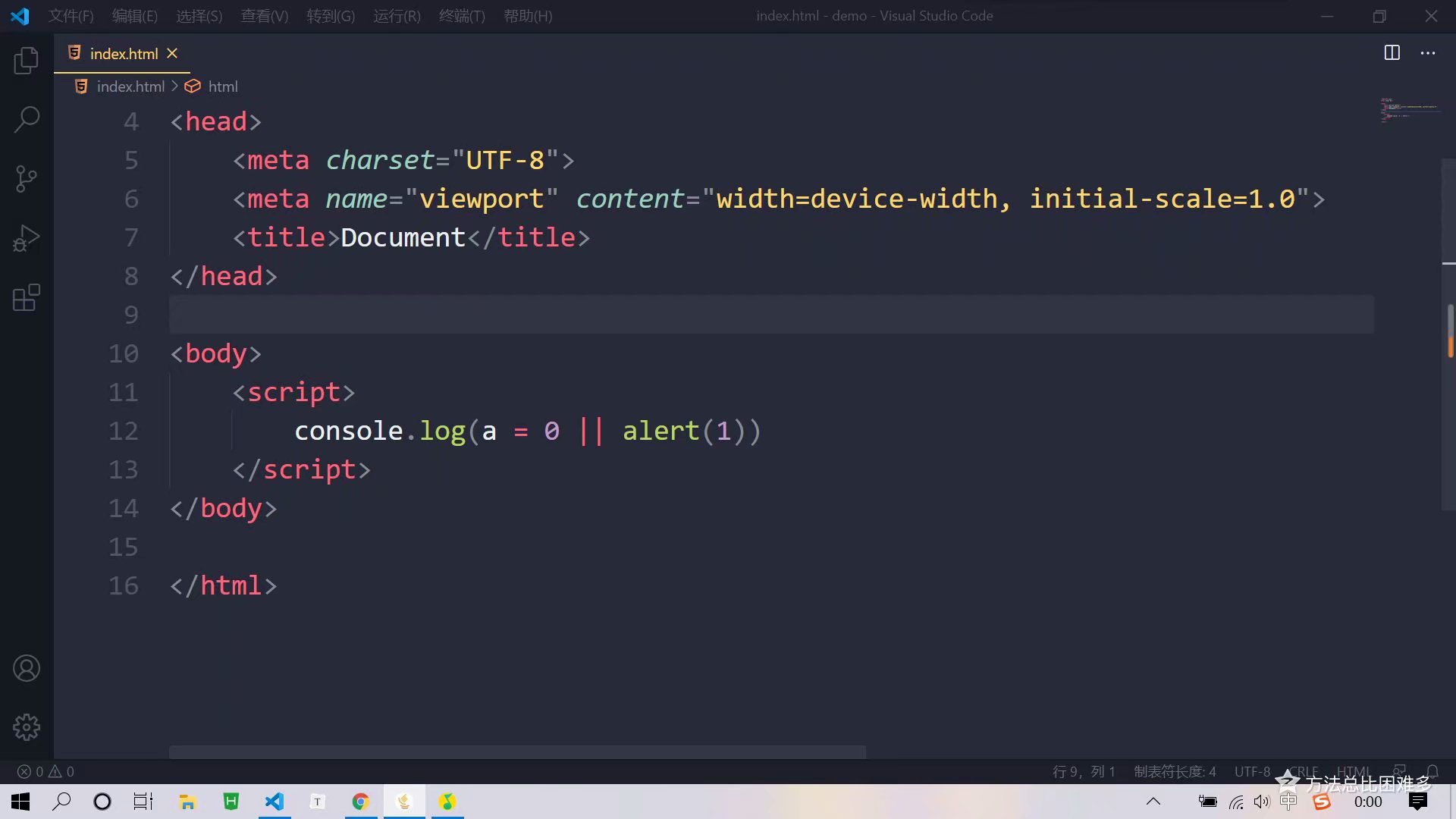
Task: Open the QQ Music taskbar icon
Action: pyautogui.click(x=447, y=802)
